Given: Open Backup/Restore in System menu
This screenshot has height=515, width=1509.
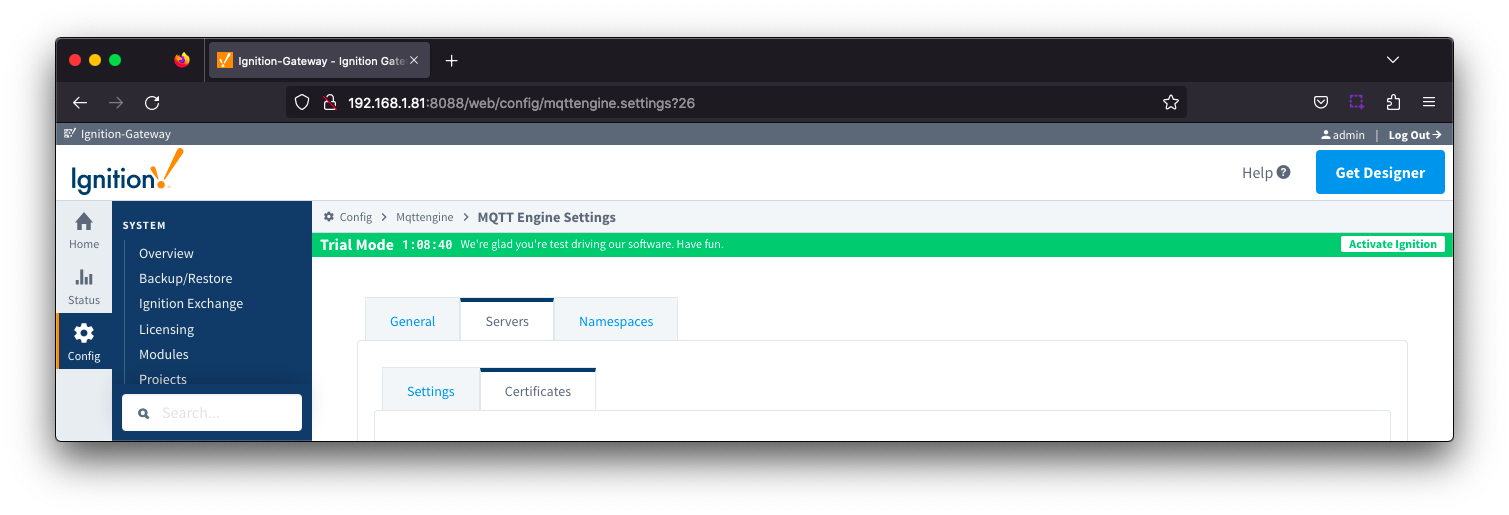Looking at the screenshot, I should [185, 279].
